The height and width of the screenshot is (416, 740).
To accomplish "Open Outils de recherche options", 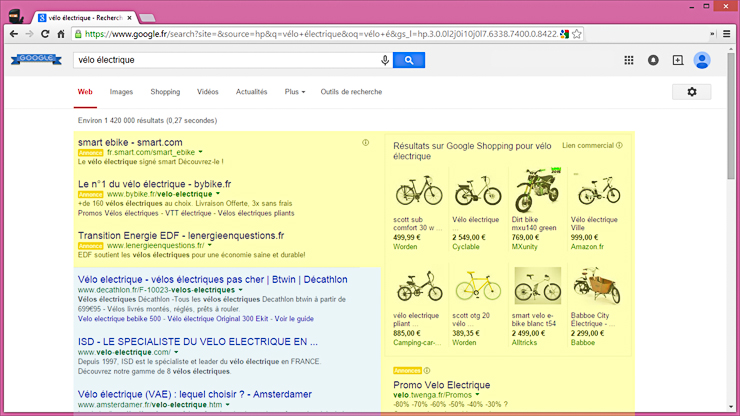I will [x=351, y=92].
